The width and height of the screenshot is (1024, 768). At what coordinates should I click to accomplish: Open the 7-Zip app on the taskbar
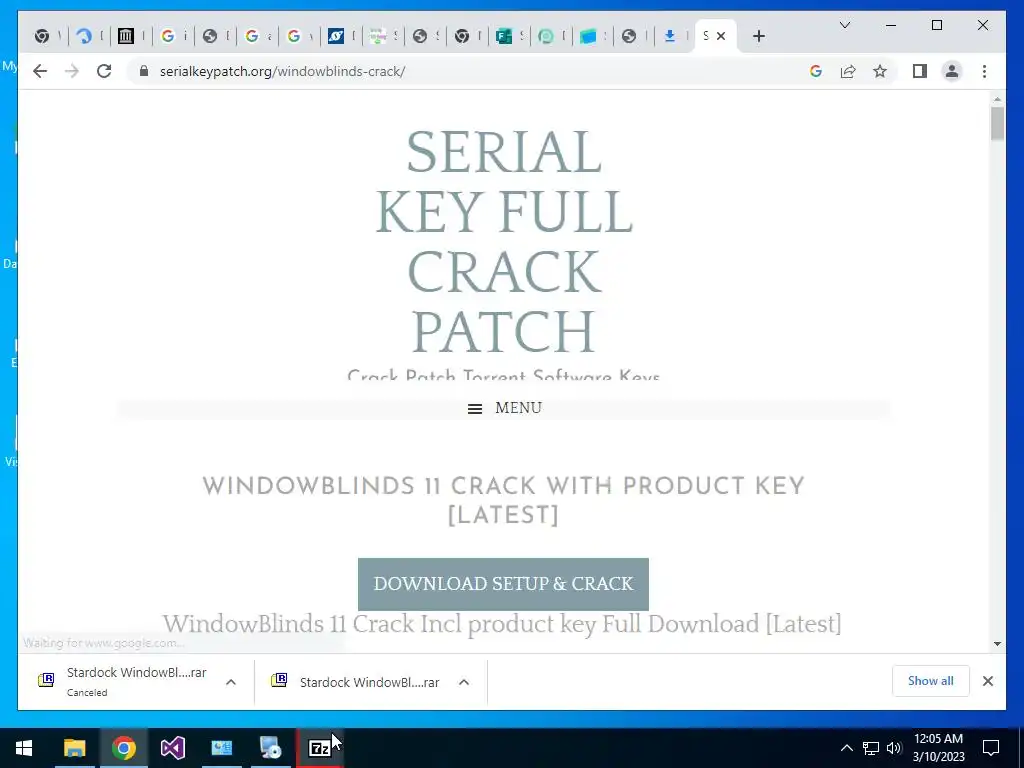319,748
